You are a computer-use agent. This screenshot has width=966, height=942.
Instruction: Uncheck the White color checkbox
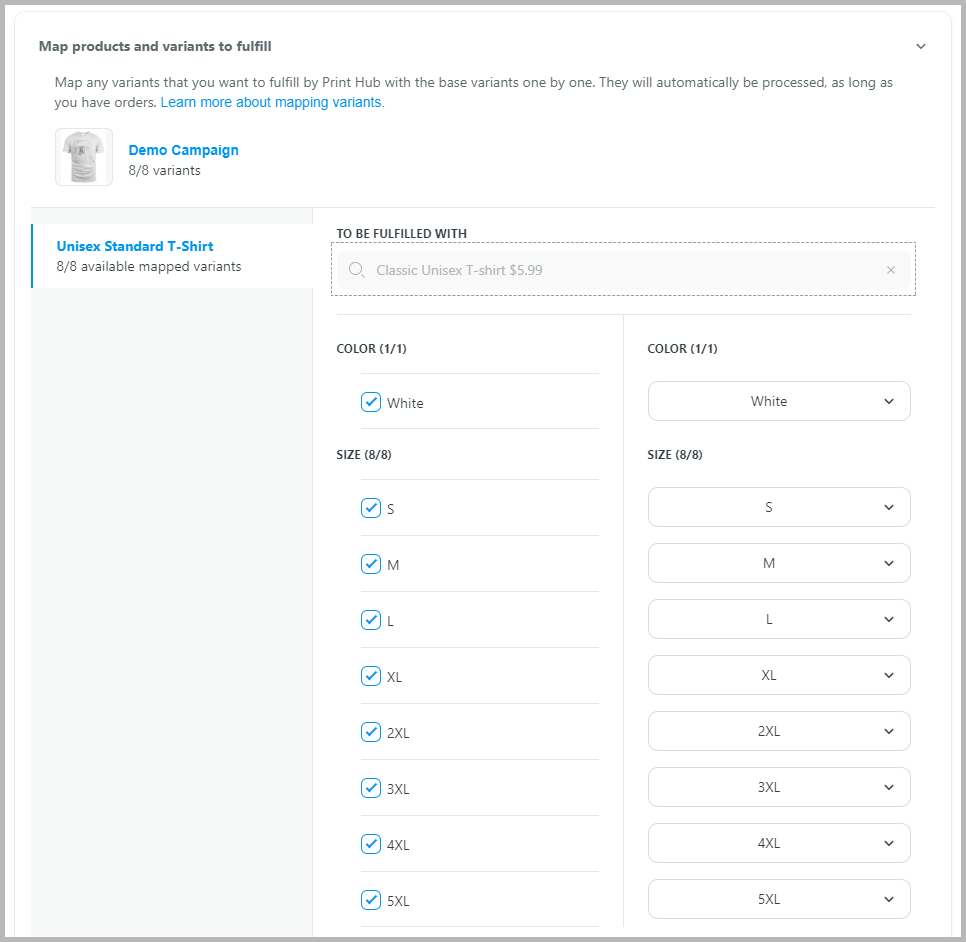(371, 402)
